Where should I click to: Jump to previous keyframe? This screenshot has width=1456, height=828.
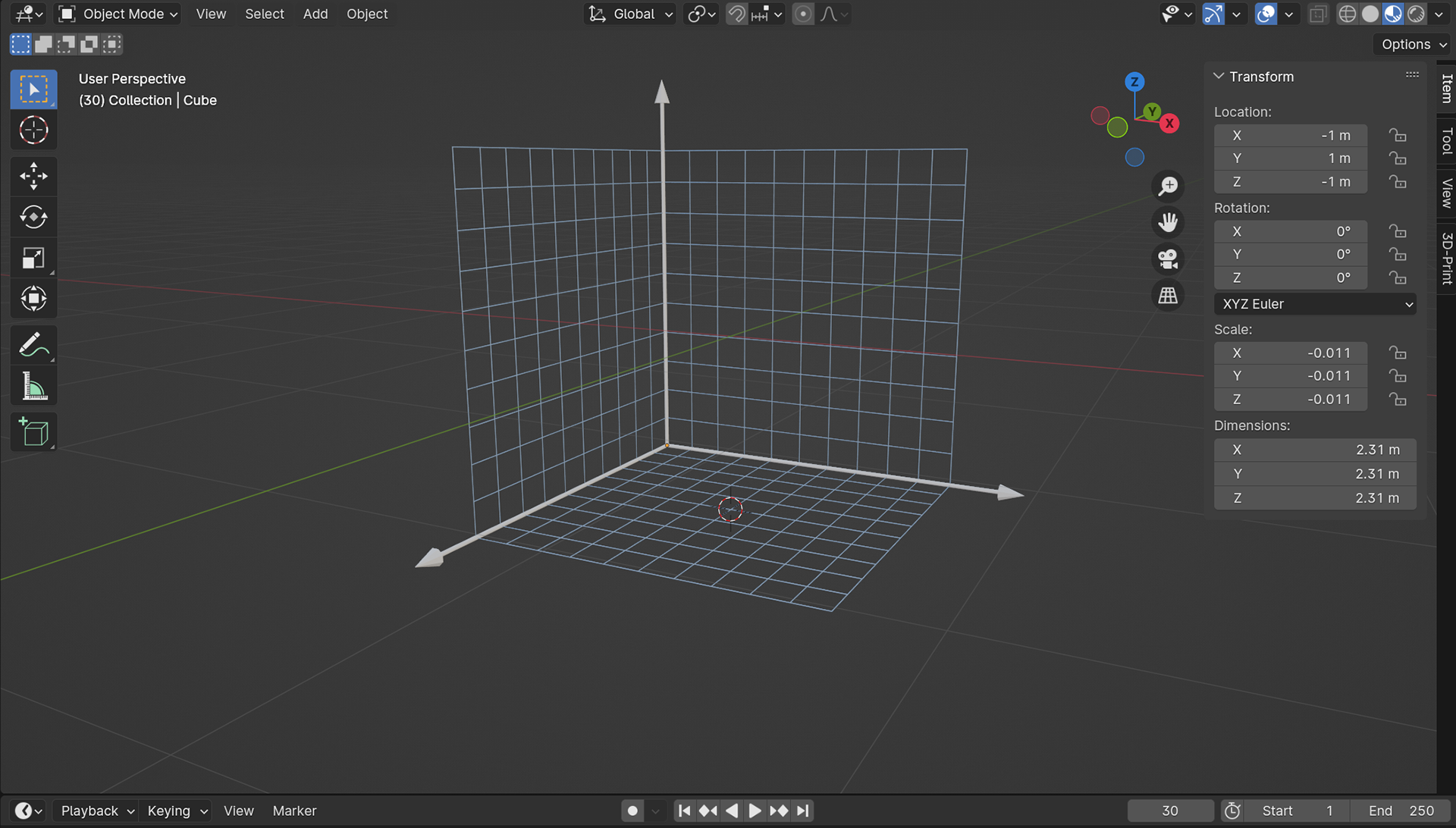point(708,811)
